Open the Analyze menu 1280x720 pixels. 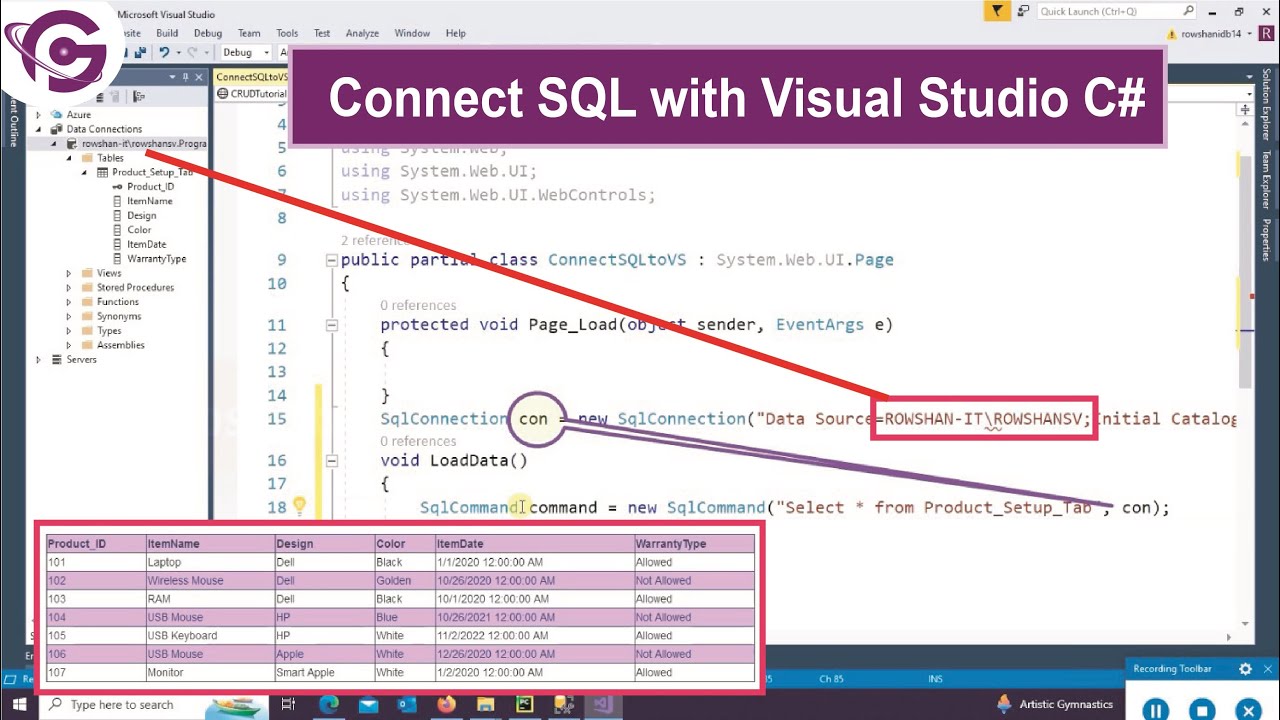coord(362,33)
